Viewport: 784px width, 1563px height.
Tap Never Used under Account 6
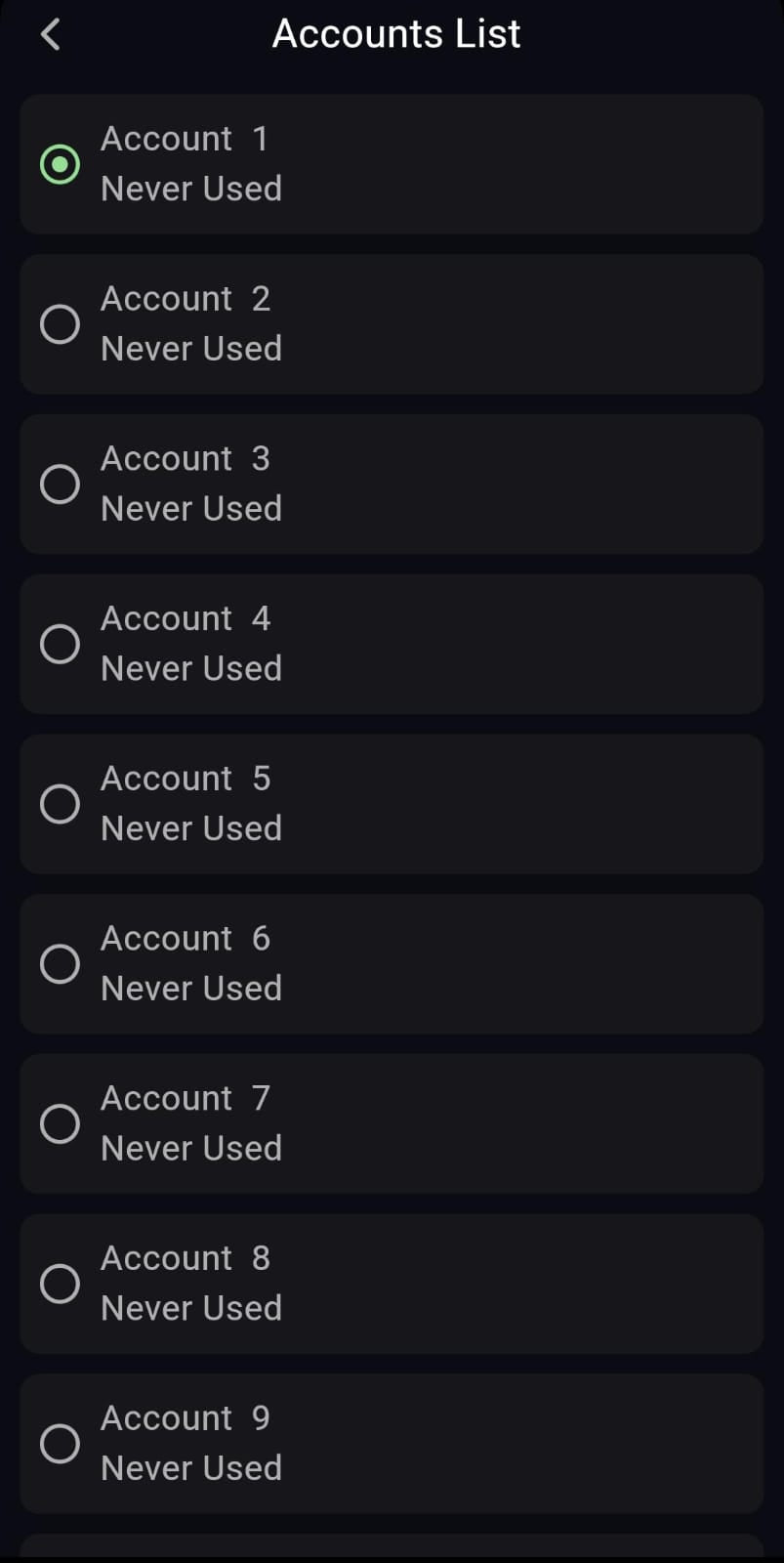click(191, 989)
